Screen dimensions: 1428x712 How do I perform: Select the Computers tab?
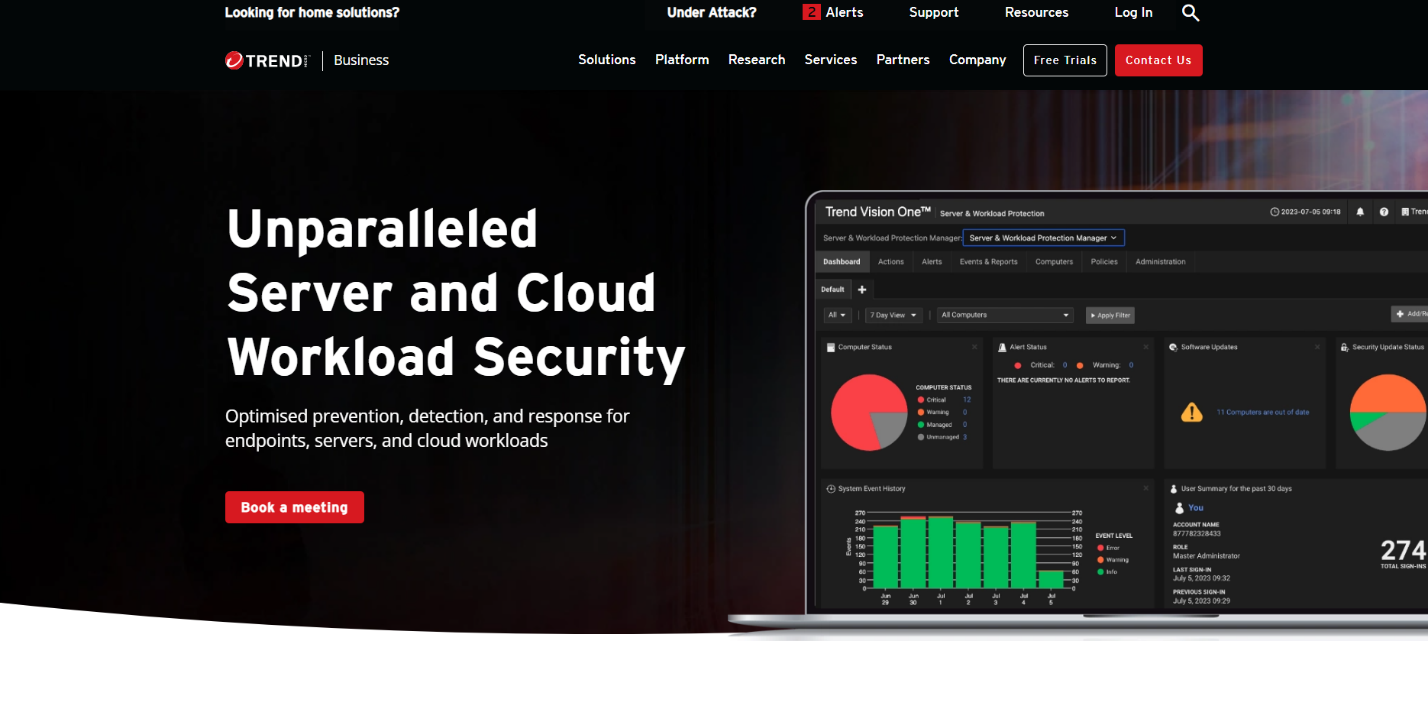tap(1054, 262)
